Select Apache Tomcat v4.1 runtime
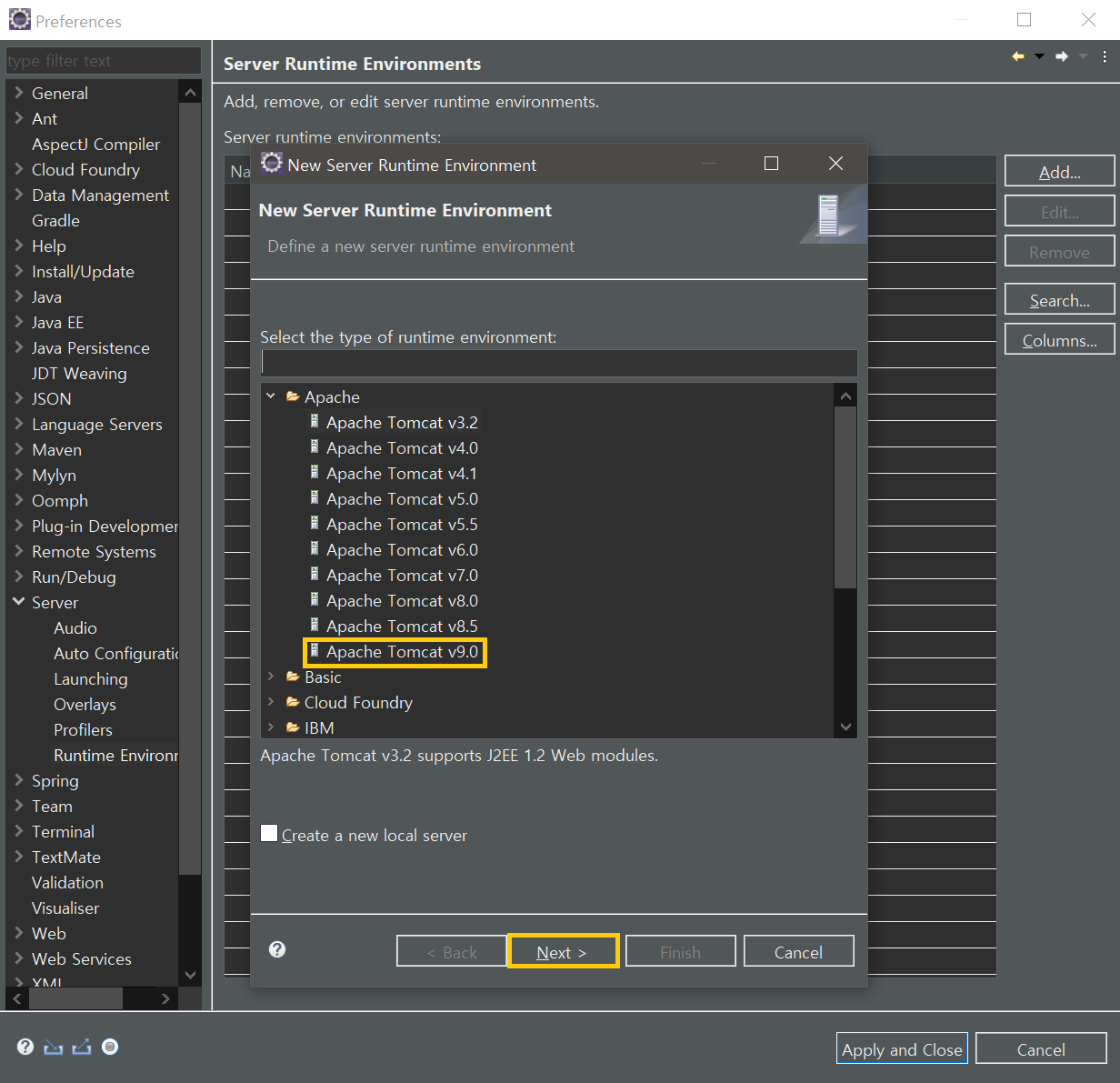 pos(402,474)
